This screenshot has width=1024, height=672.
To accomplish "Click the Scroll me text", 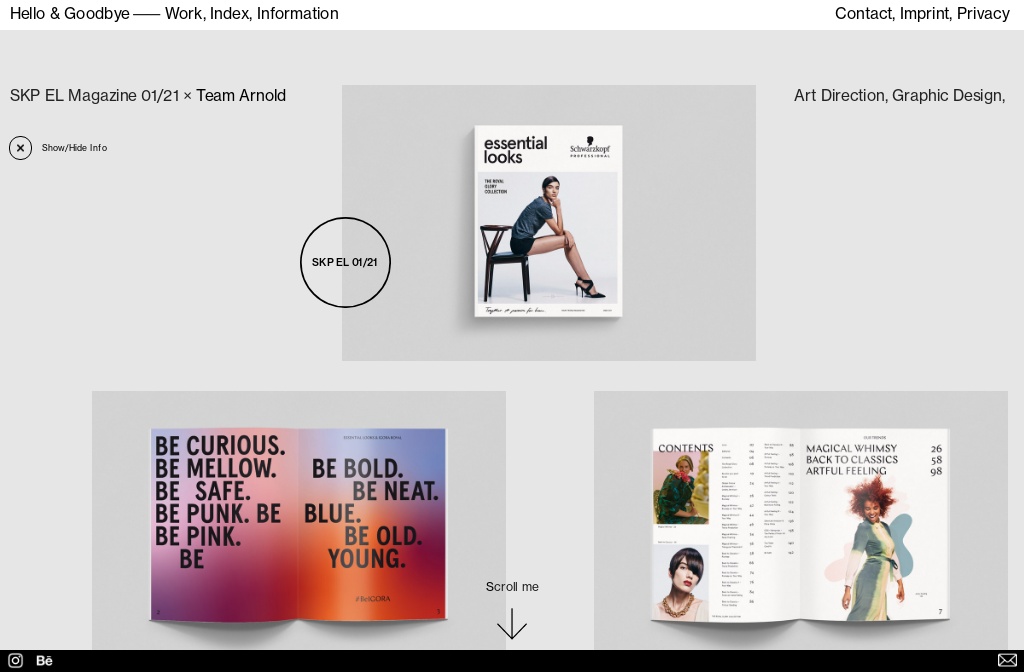I will pyautogui.click(x=512, y=587).
